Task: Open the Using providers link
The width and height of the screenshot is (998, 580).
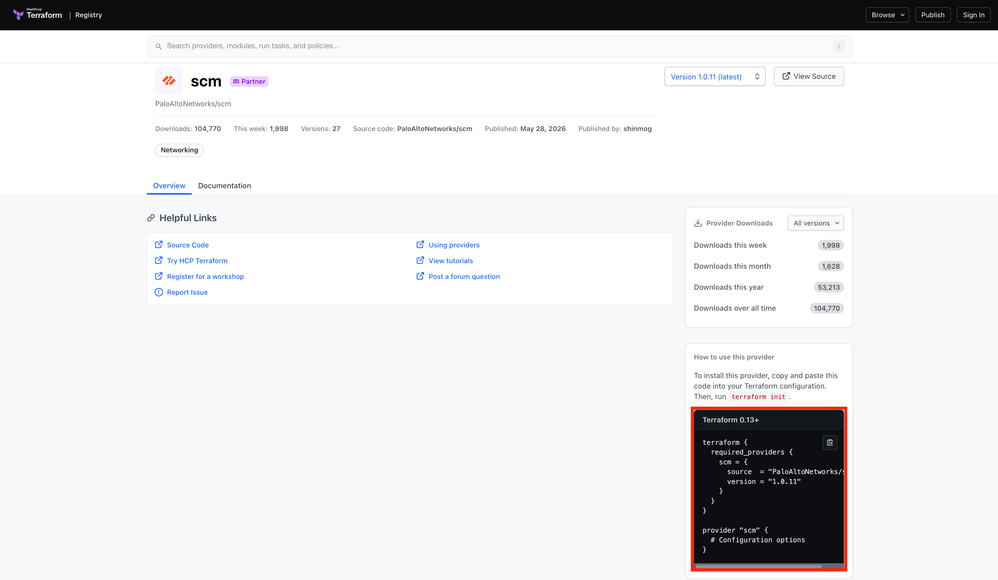Action: 454,245
